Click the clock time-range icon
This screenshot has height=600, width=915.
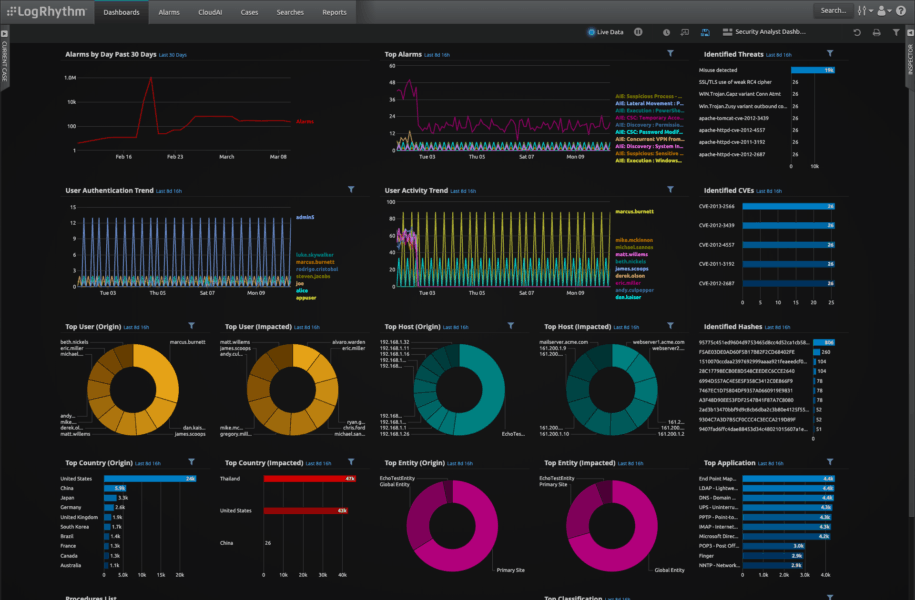(x=667, y=32)
